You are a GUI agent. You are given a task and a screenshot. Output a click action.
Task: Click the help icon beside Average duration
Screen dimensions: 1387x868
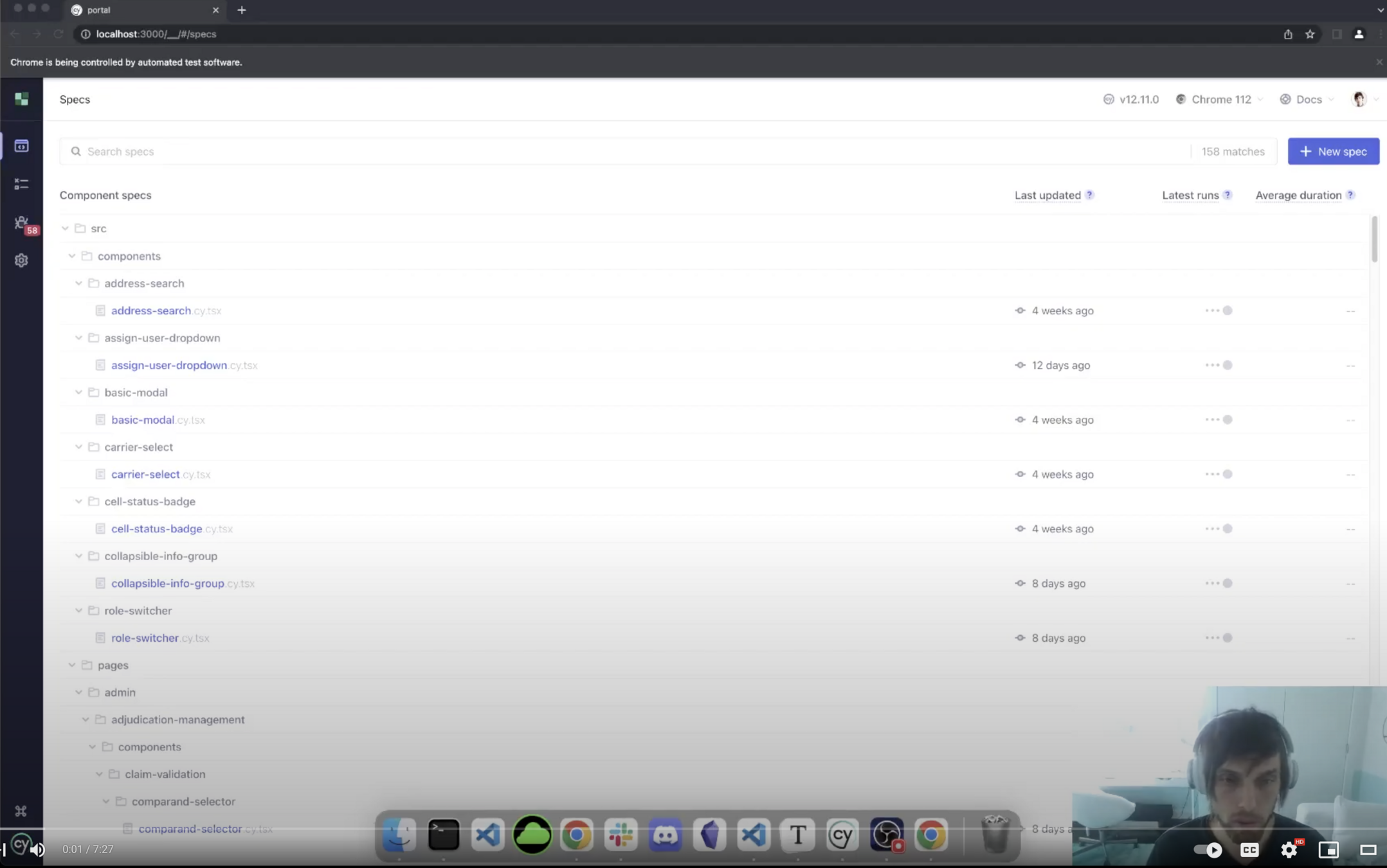click(x=1350, y=195)
